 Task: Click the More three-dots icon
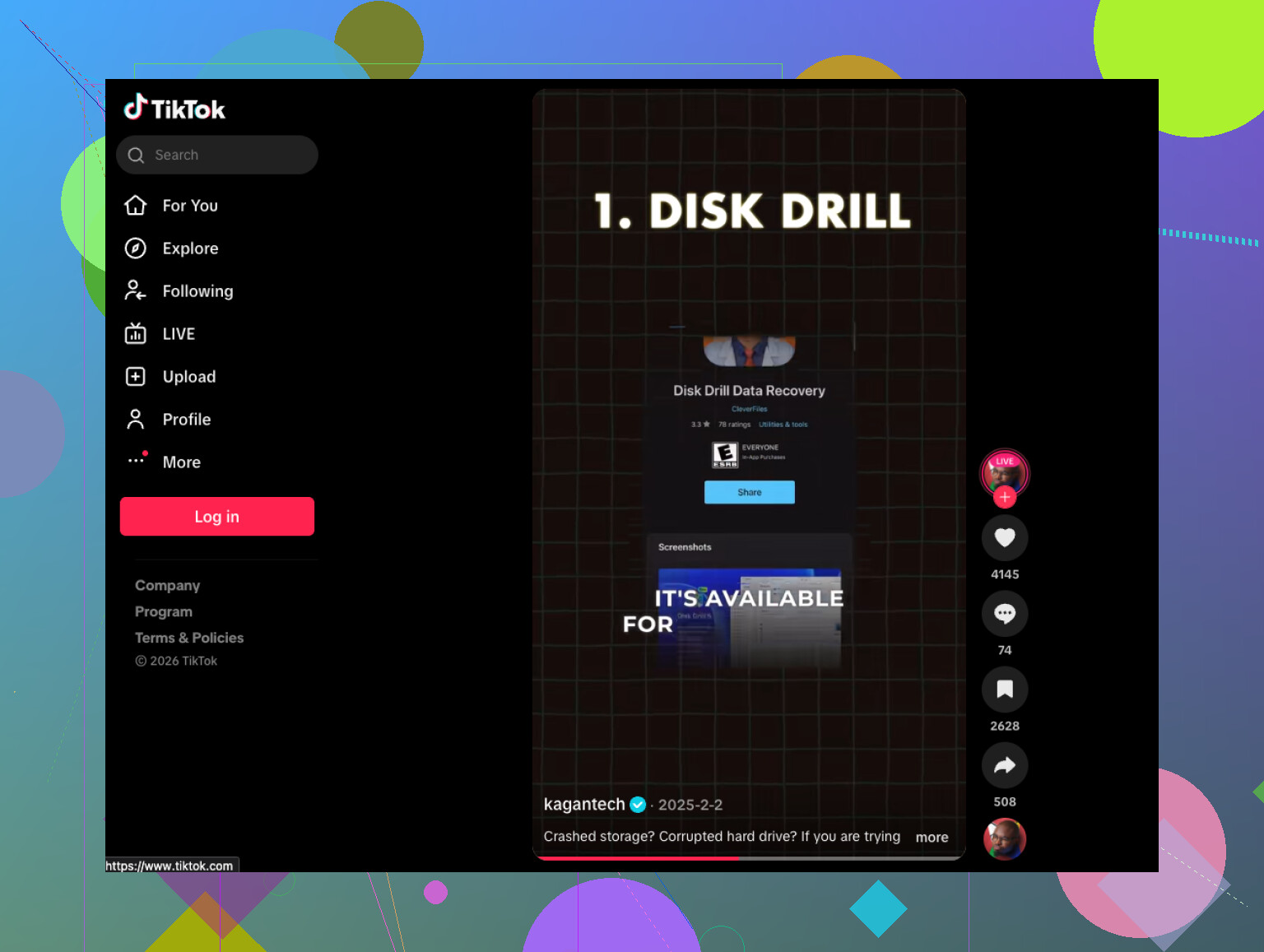coord(137,460)
